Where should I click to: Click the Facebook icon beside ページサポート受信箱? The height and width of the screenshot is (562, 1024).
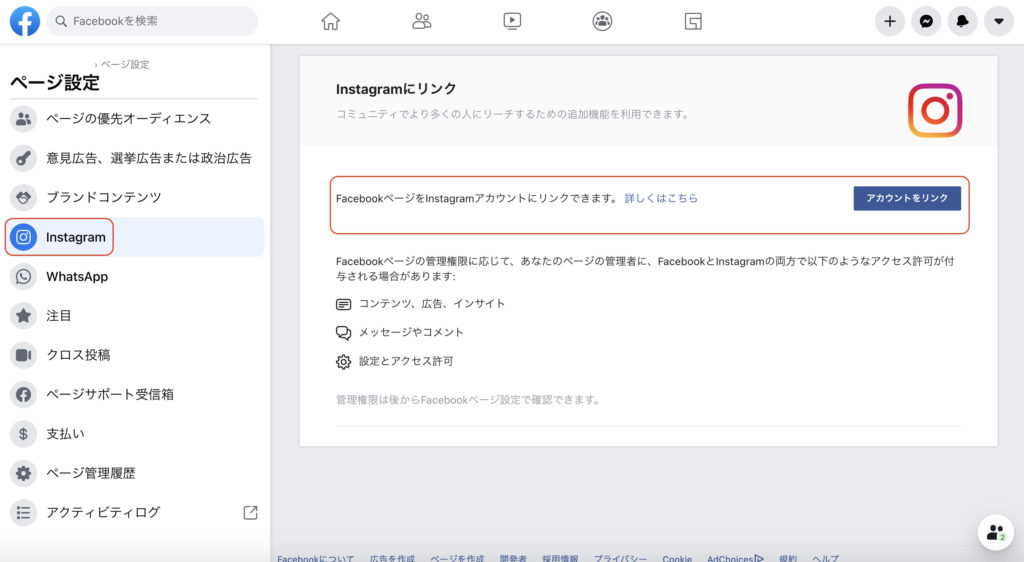click(24, 394)
